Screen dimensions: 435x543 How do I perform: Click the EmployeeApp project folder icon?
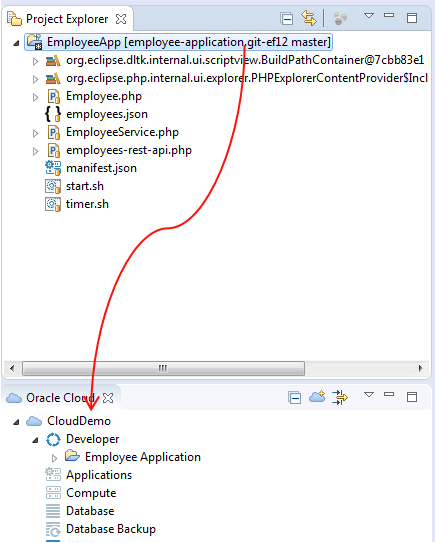point(35,42)
